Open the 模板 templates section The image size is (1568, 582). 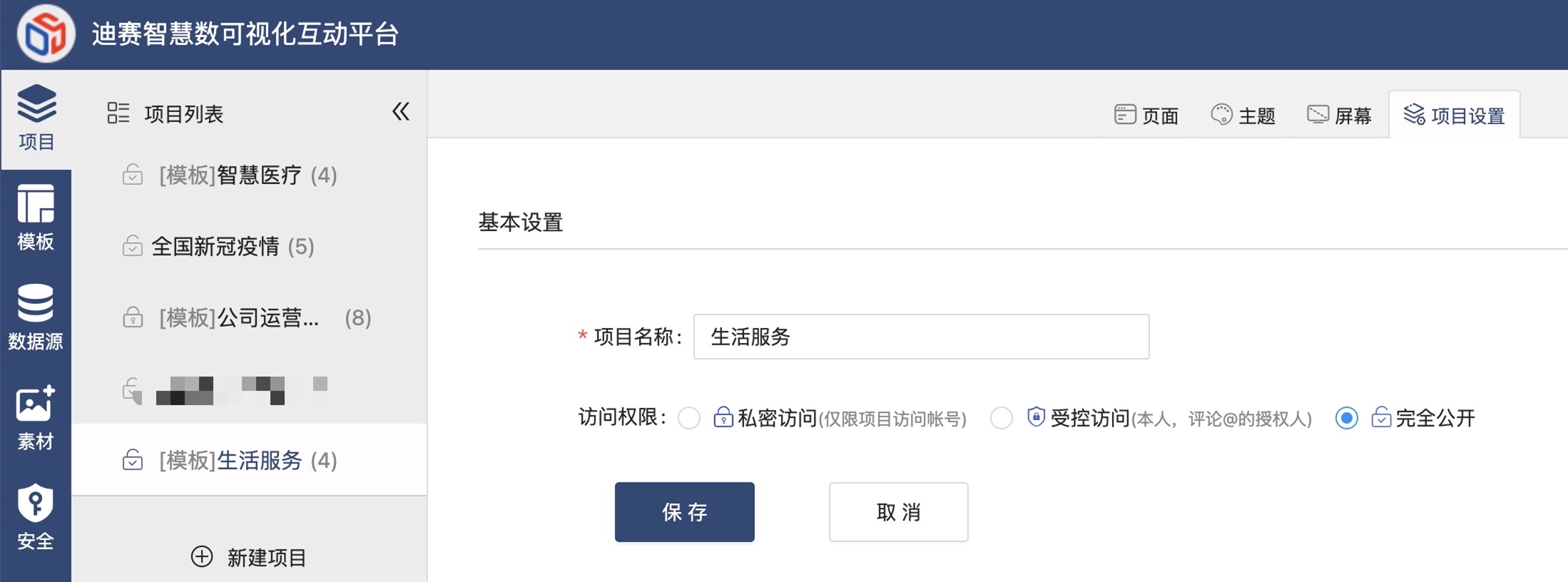point(36,218)
